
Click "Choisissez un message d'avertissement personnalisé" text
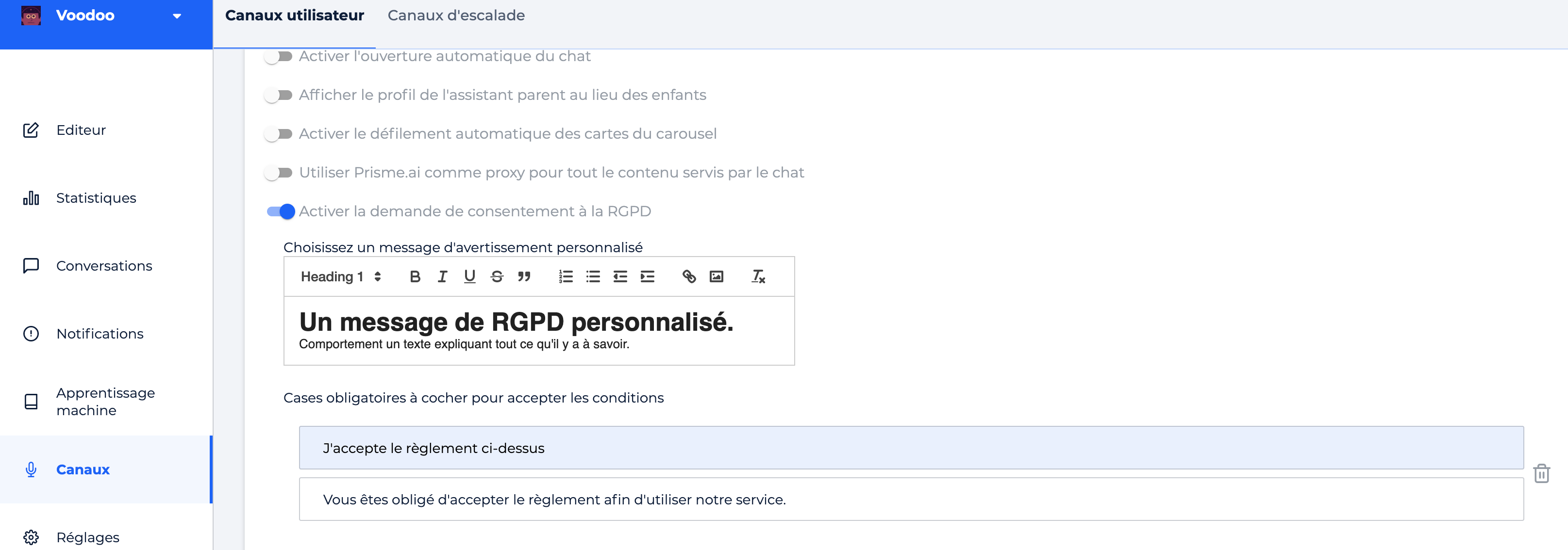pos(463,248)
